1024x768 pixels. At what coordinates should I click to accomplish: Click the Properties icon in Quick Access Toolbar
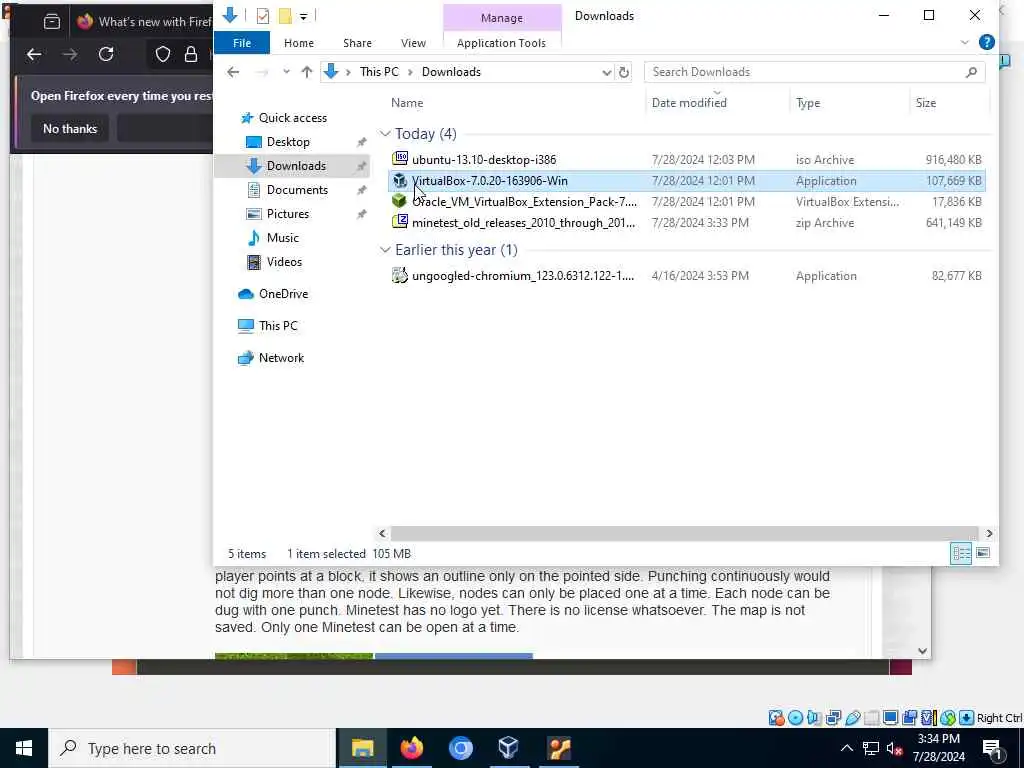point(263,16)
